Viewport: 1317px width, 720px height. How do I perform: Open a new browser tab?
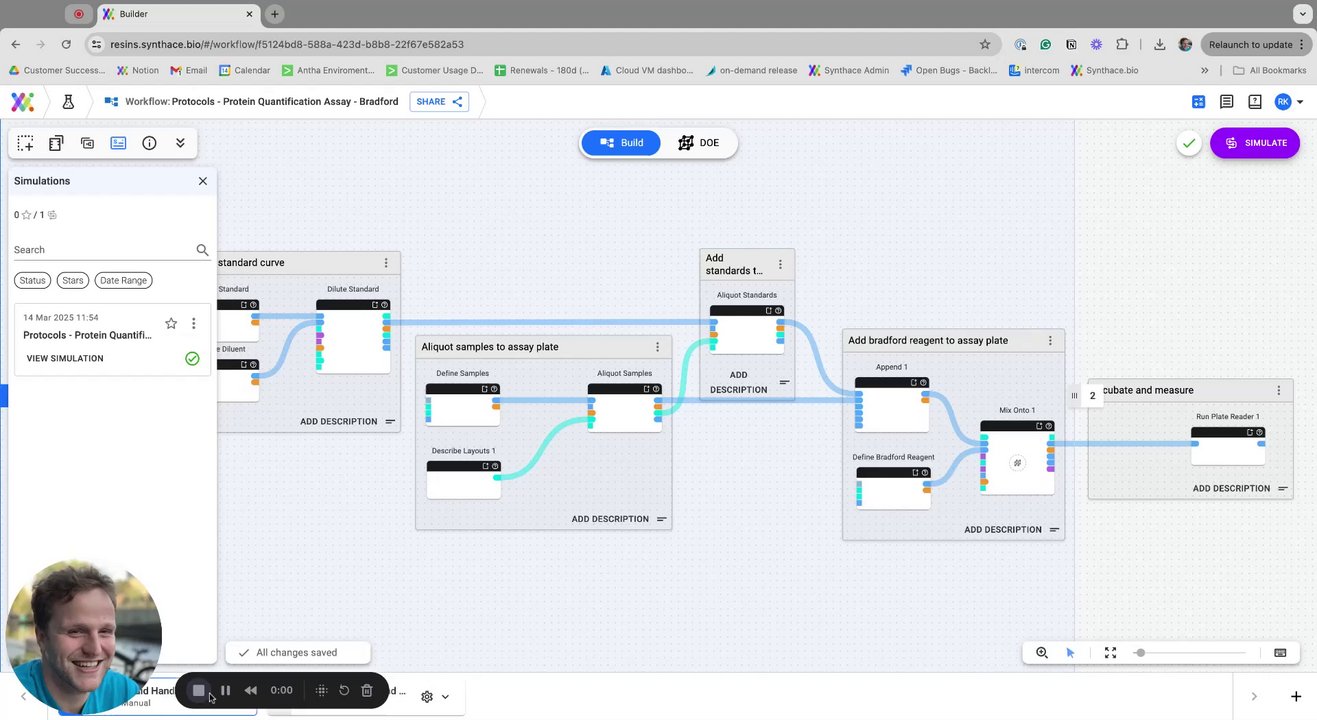tap(274, 14)
